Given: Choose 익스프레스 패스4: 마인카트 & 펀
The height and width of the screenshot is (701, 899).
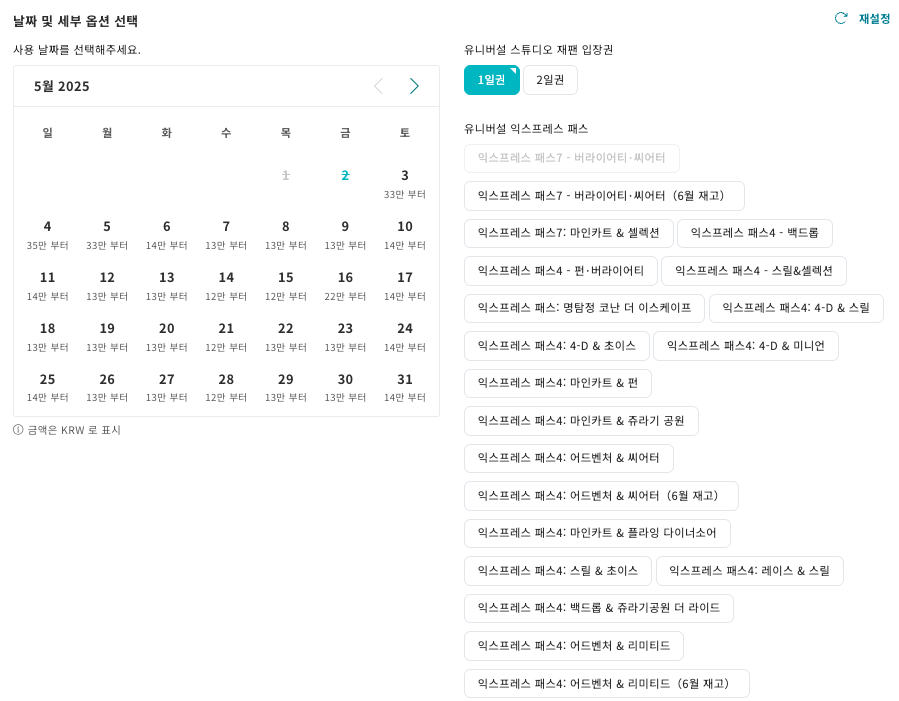Looking at the screenshot, I should click(x=557, y=383).
